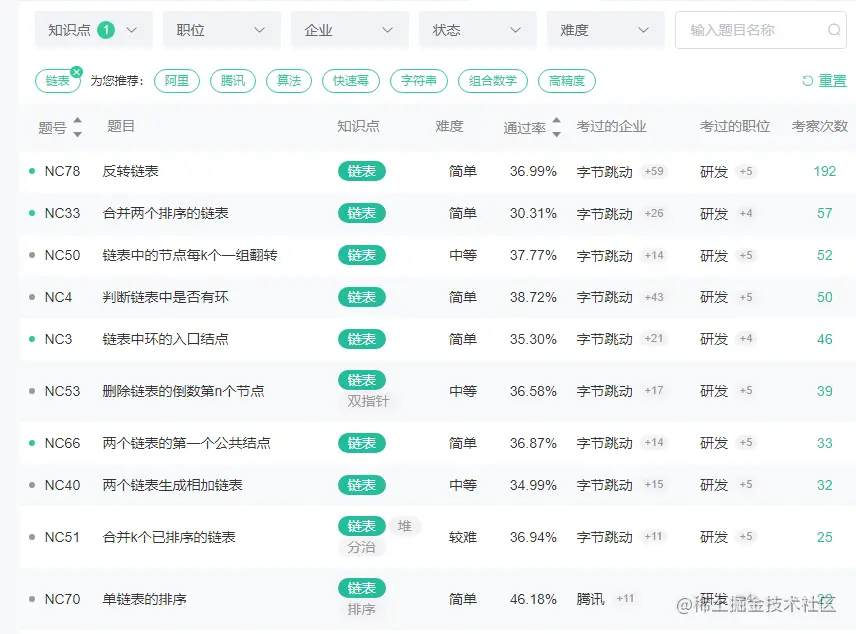The image size is (856, 634).
Task: Click the pass rate 38.72%
Action: coord(533,298)
